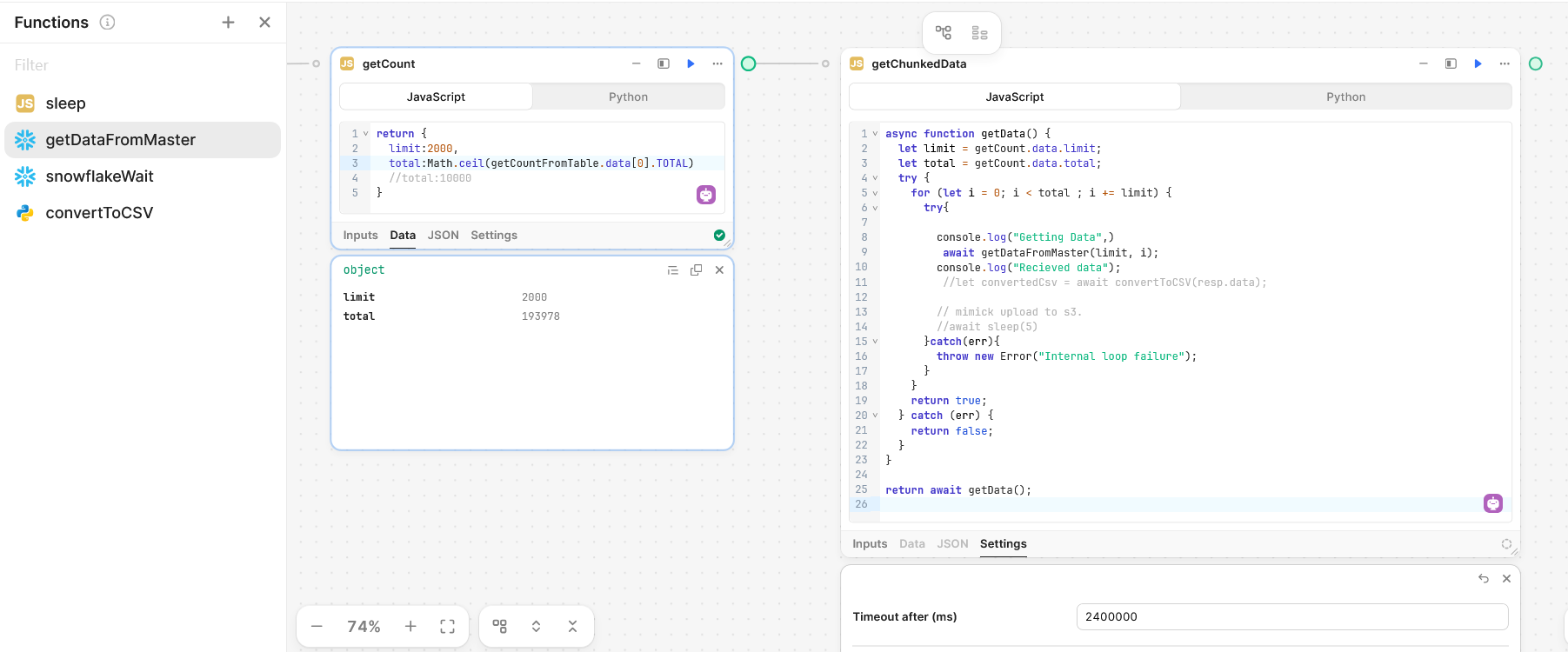Click the Filter input field
Screen dimensions: 1568x652
pyautogui.click(x=143, y=65)
